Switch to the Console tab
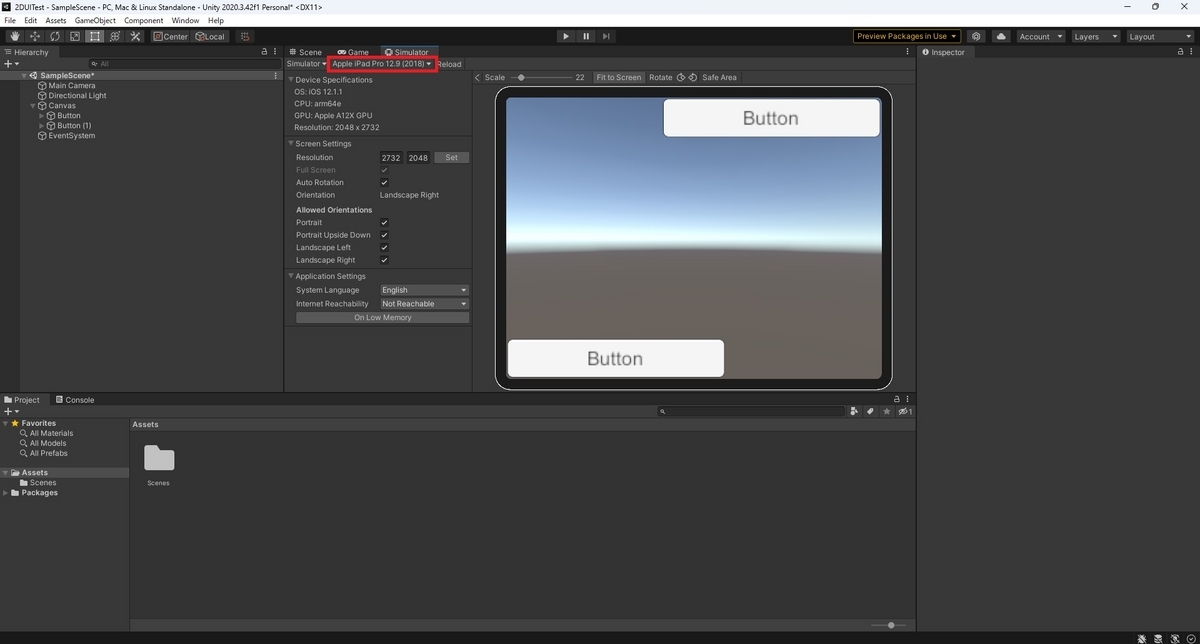The width and height of the screenshot is (1200, 644). [74, 400]
